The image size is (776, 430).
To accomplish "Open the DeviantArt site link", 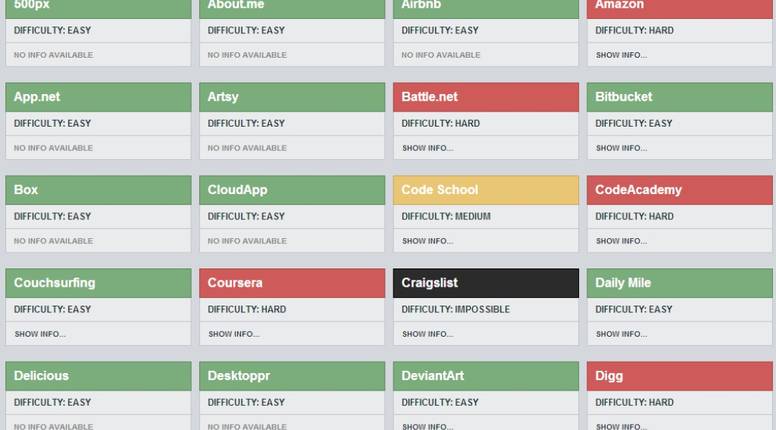I will pos(432,376).
